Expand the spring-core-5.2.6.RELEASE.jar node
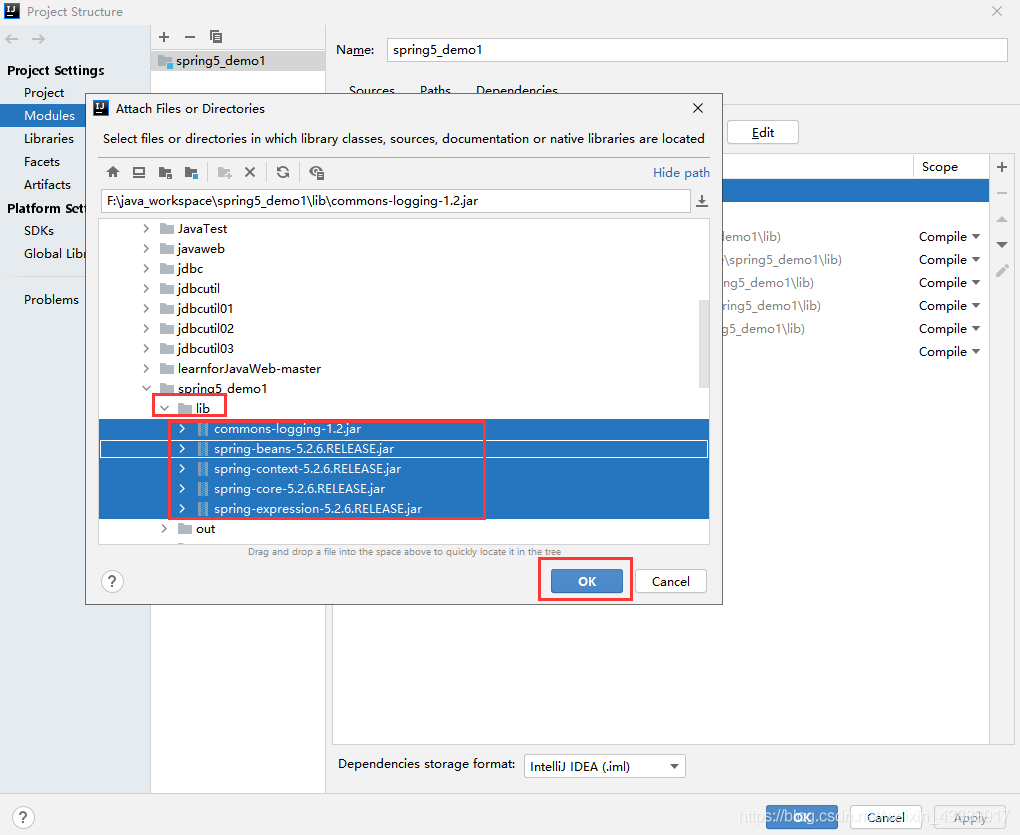 click(182, 488)
